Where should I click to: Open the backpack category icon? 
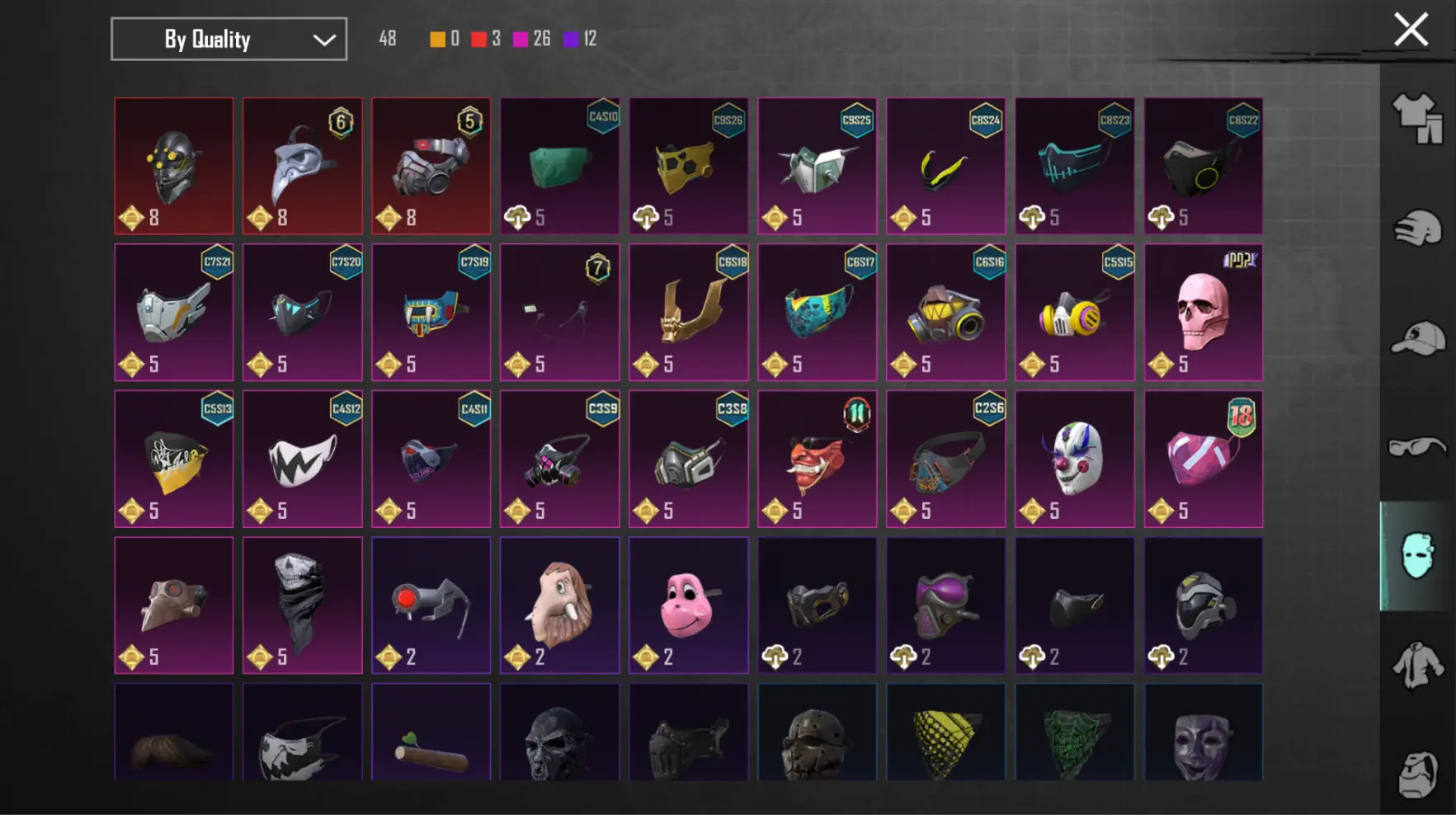coord(1417,774)
